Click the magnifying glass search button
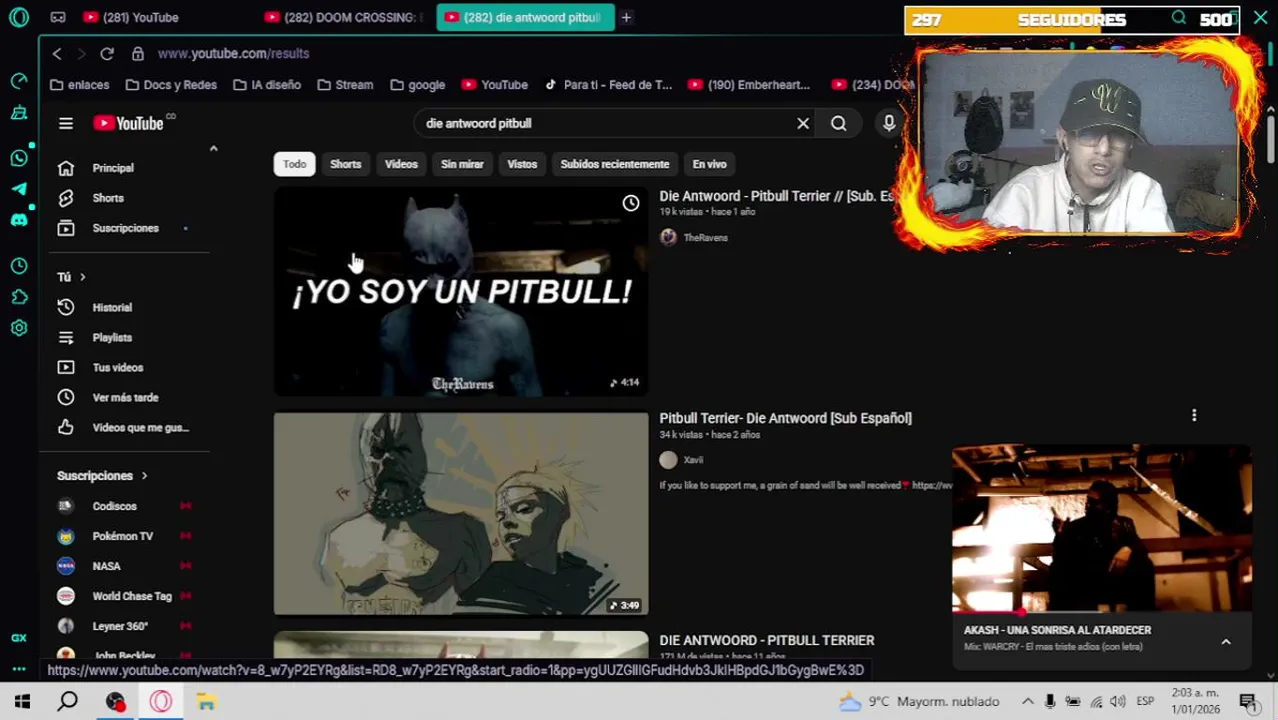Screen dimensions: 1278x720 (839, 123)
